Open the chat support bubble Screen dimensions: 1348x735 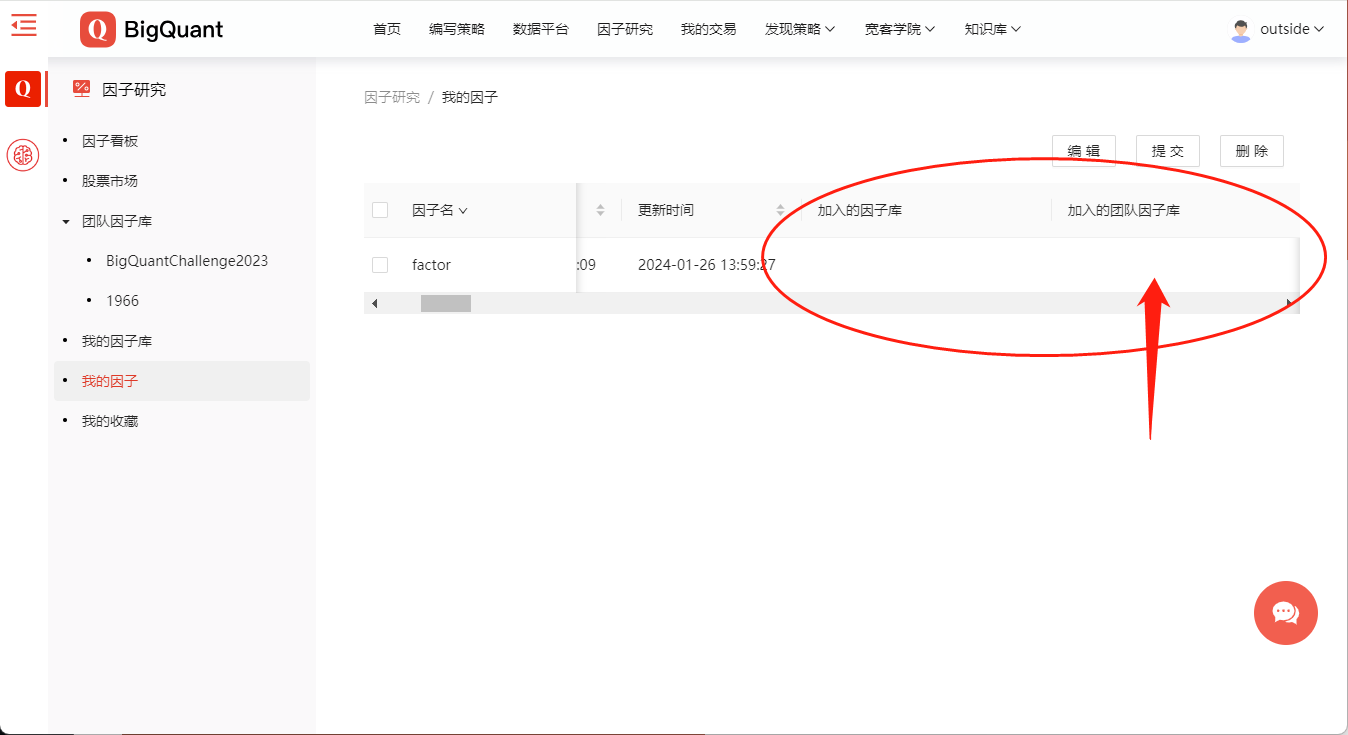click(1285, 613)
